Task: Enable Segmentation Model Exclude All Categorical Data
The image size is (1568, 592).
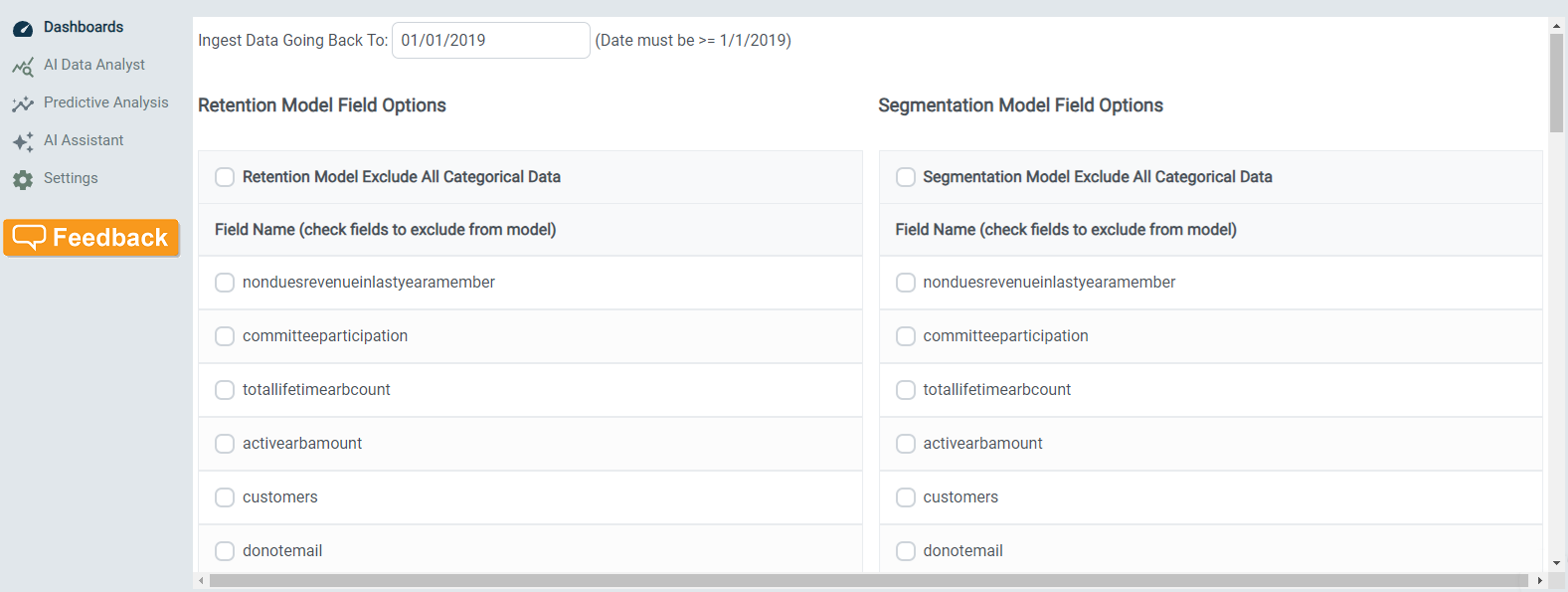Action: [x=906, y=177]
